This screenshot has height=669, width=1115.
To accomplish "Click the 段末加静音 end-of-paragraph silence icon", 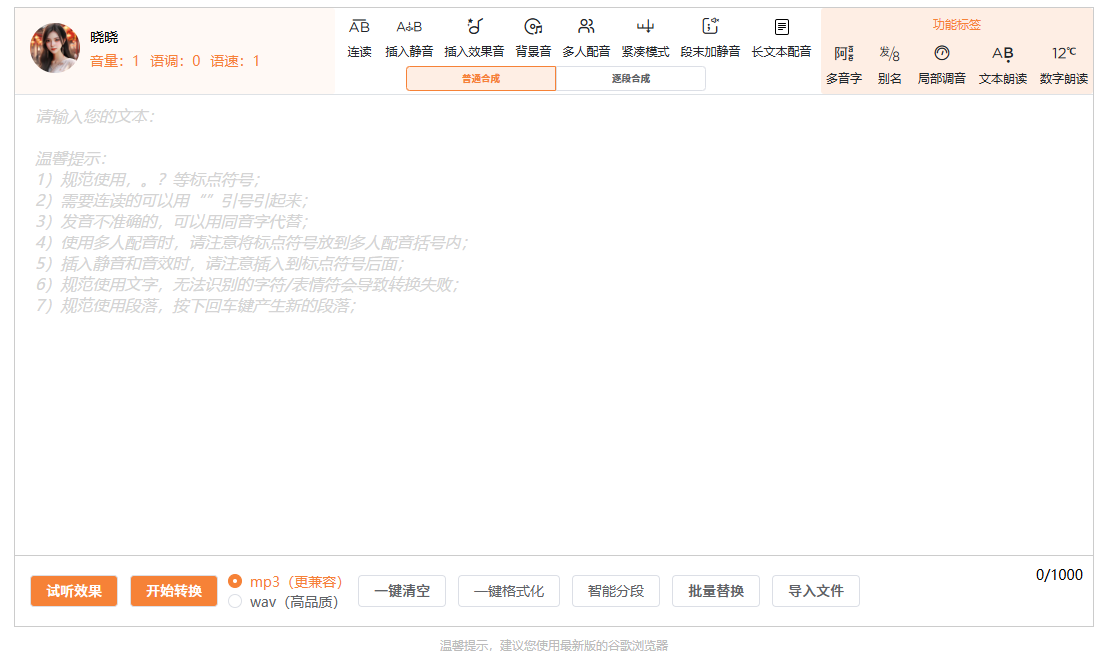I will [x=707, y=40].
